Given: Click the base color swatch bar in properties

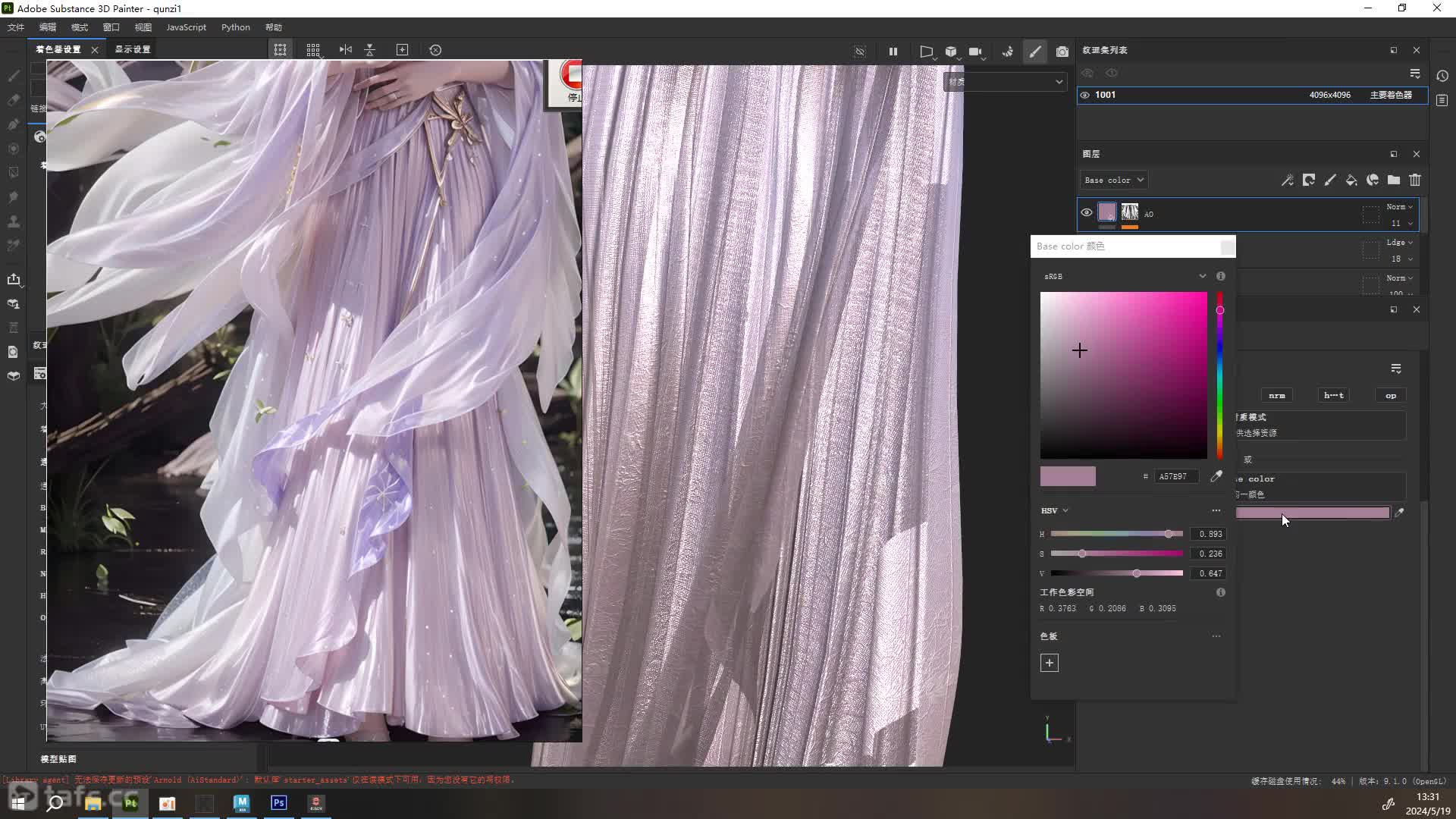Looking at the screenshot, I should click(1313, 513).
